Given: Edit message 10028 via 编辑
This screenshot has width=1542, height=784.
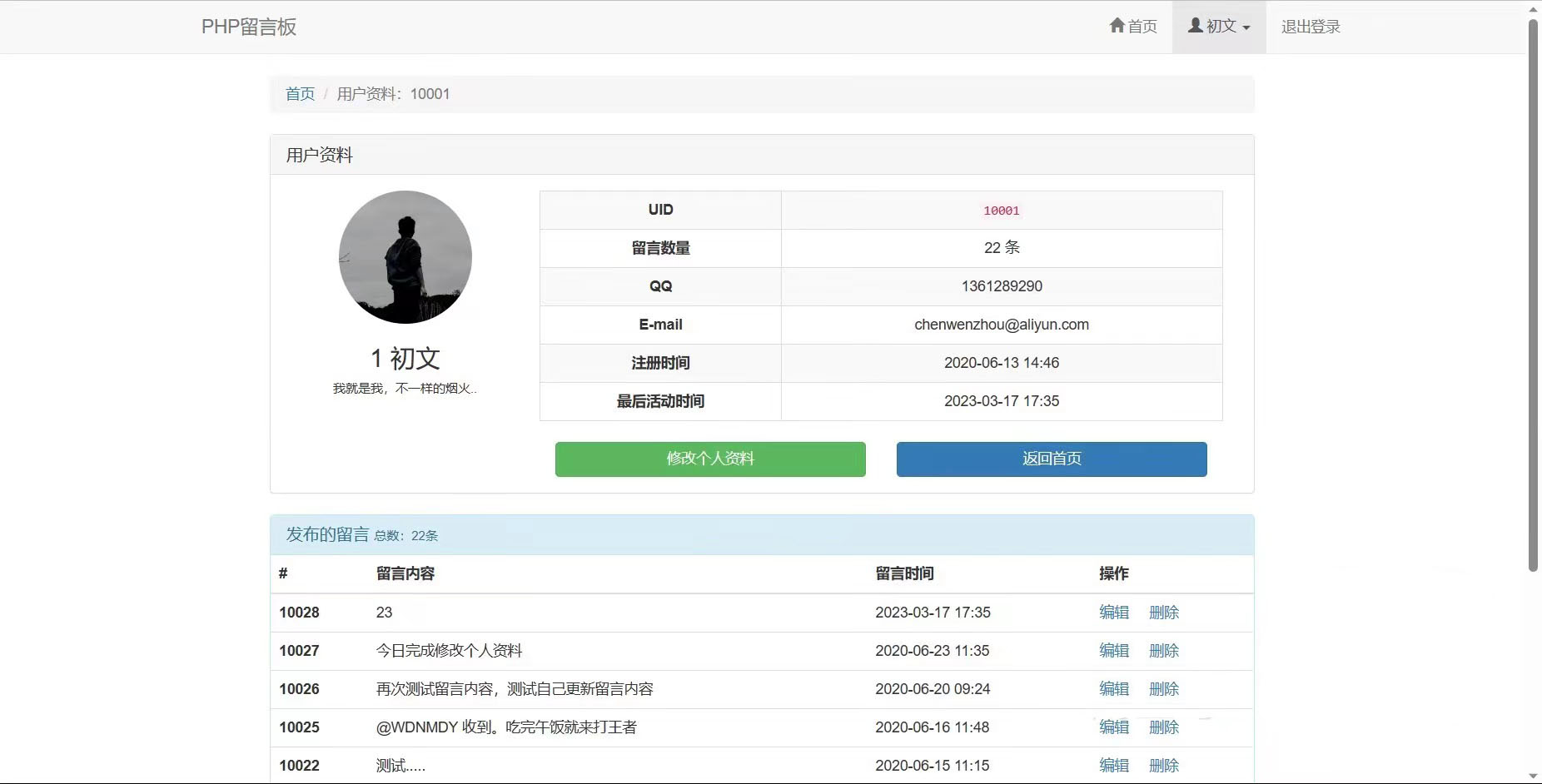Looking at the screenshot, I should coord(1114,613).
